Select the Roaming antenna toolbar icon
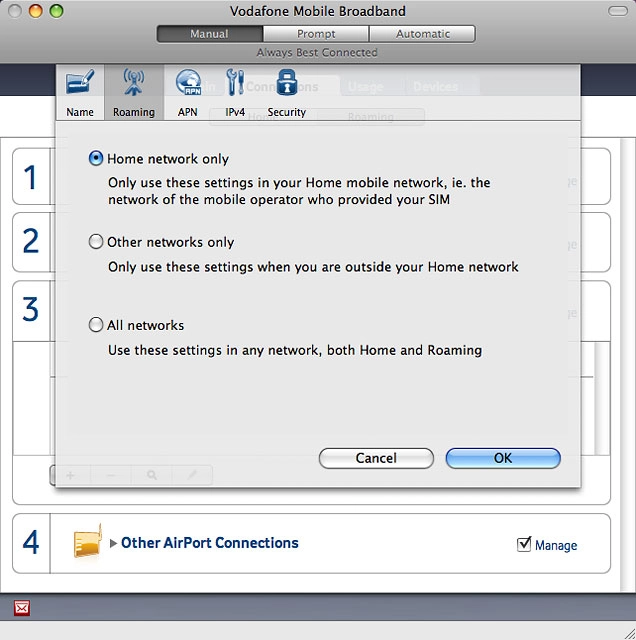The height and width of the screenshot is (640, 636). pos(133,82)
